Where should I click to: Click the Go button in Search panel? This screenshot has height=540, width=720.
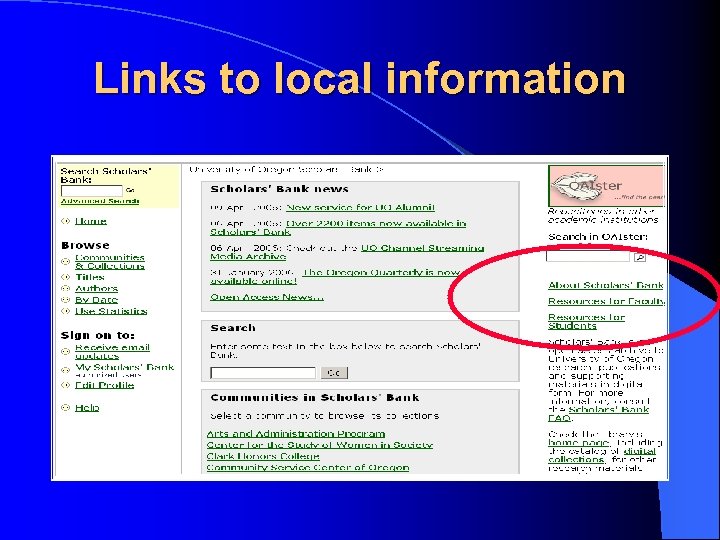point(334,373)
